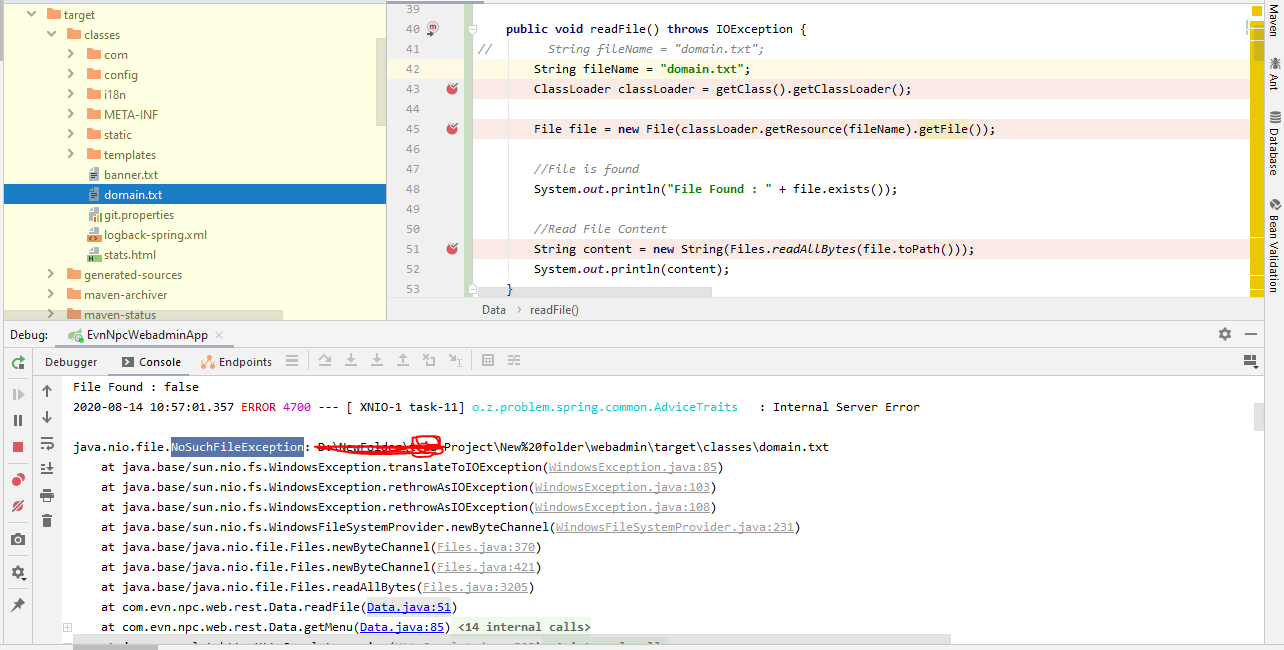The image size is (1284, 650).
Task: Take a thread dump with the camera icon
Action: (x=17, y=538)
